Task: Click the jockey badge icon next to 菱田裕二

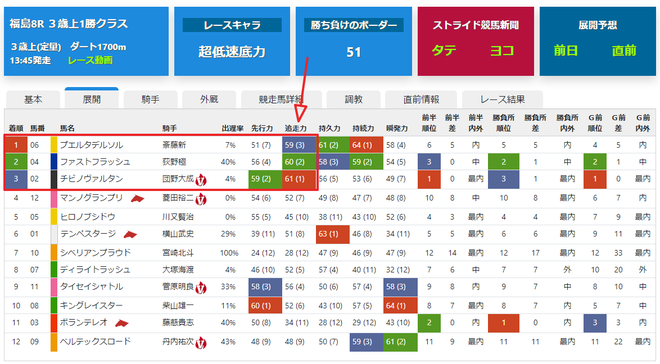Action: (x=201, y=199)
